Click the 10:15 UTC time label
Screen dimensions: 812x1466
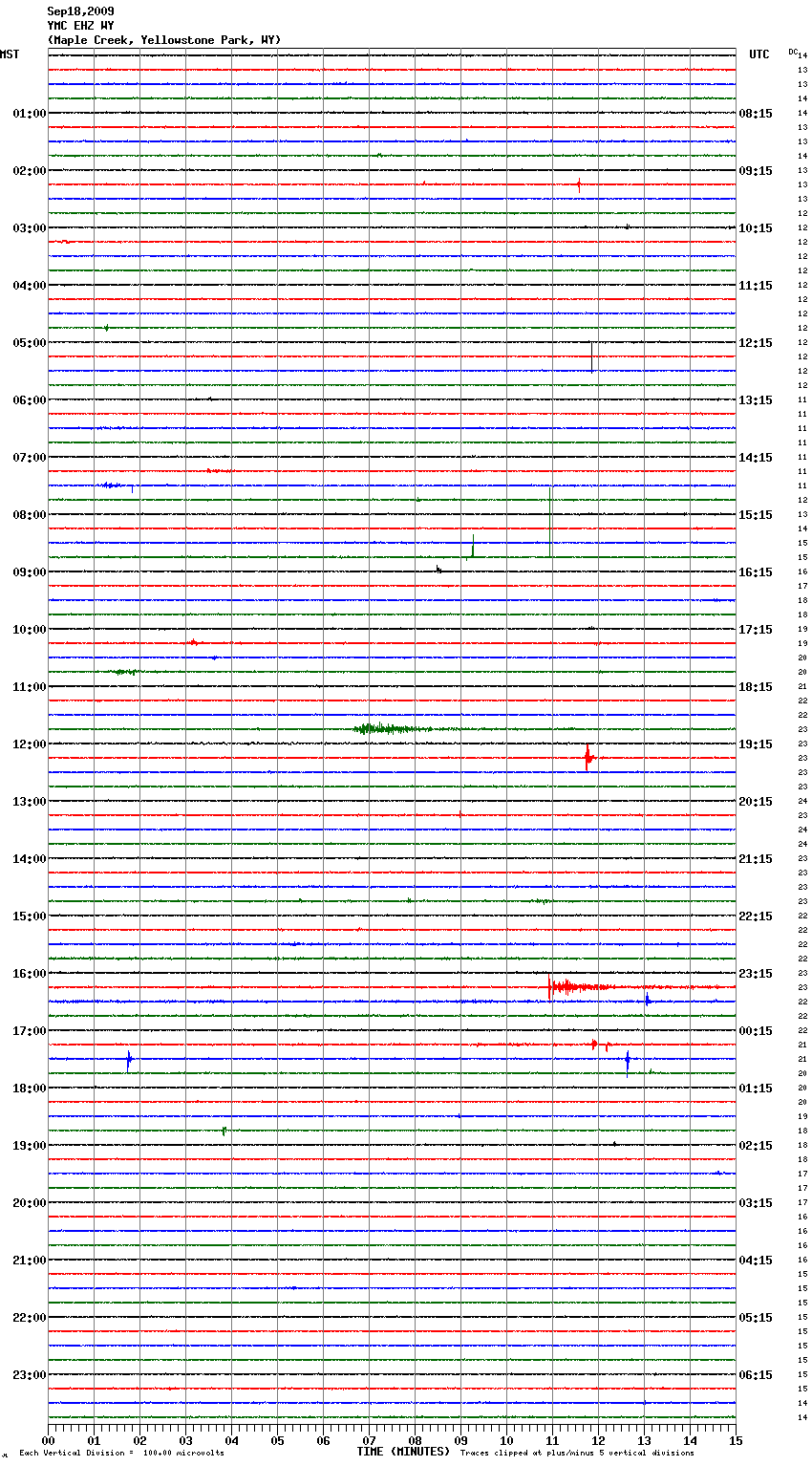pyautogui.click(x=756, y=228)
